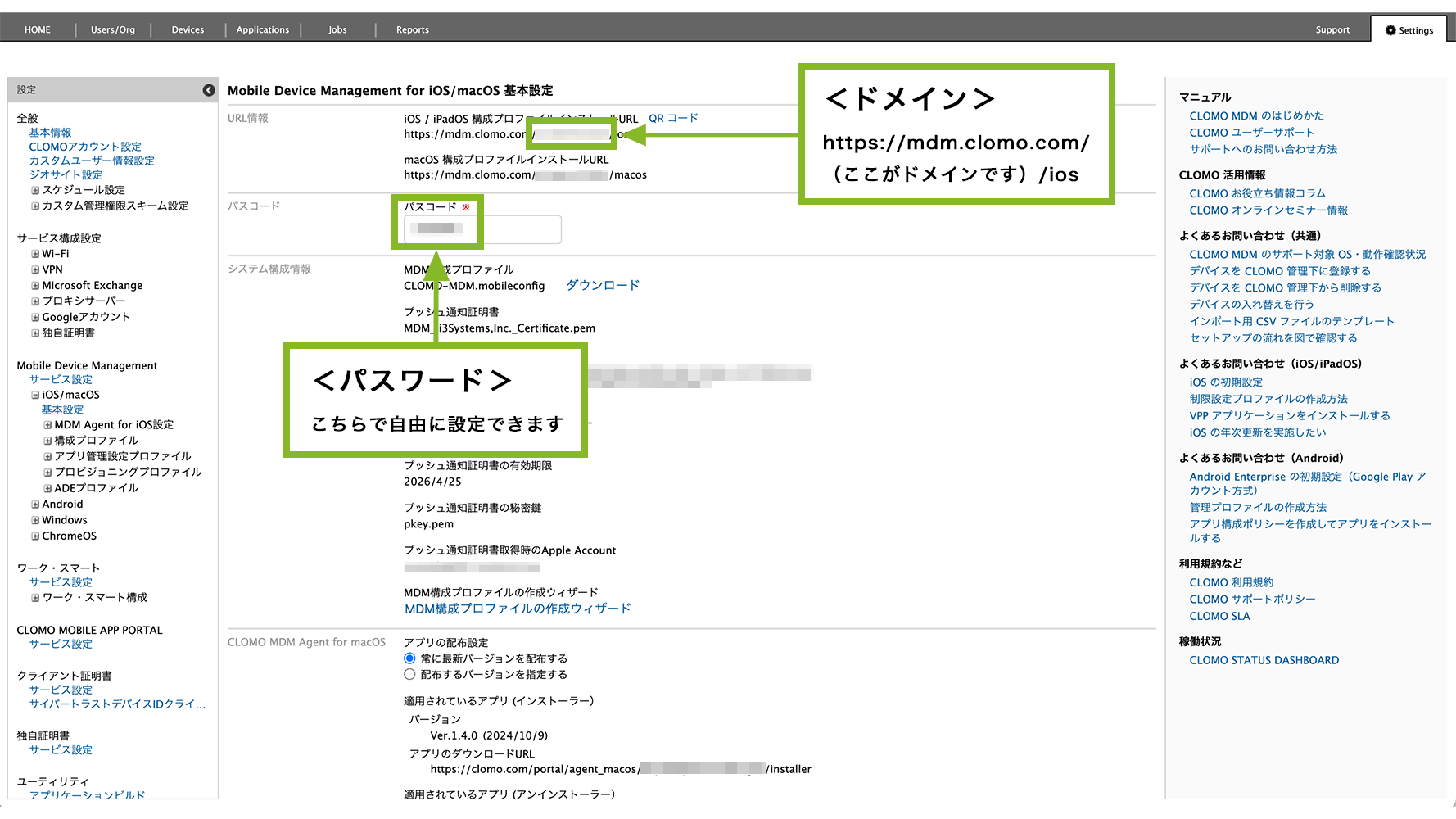Collapse the iOS/macOS tree node
The height and width of the screenshot is (819, 1456).
tap(35, 395)
